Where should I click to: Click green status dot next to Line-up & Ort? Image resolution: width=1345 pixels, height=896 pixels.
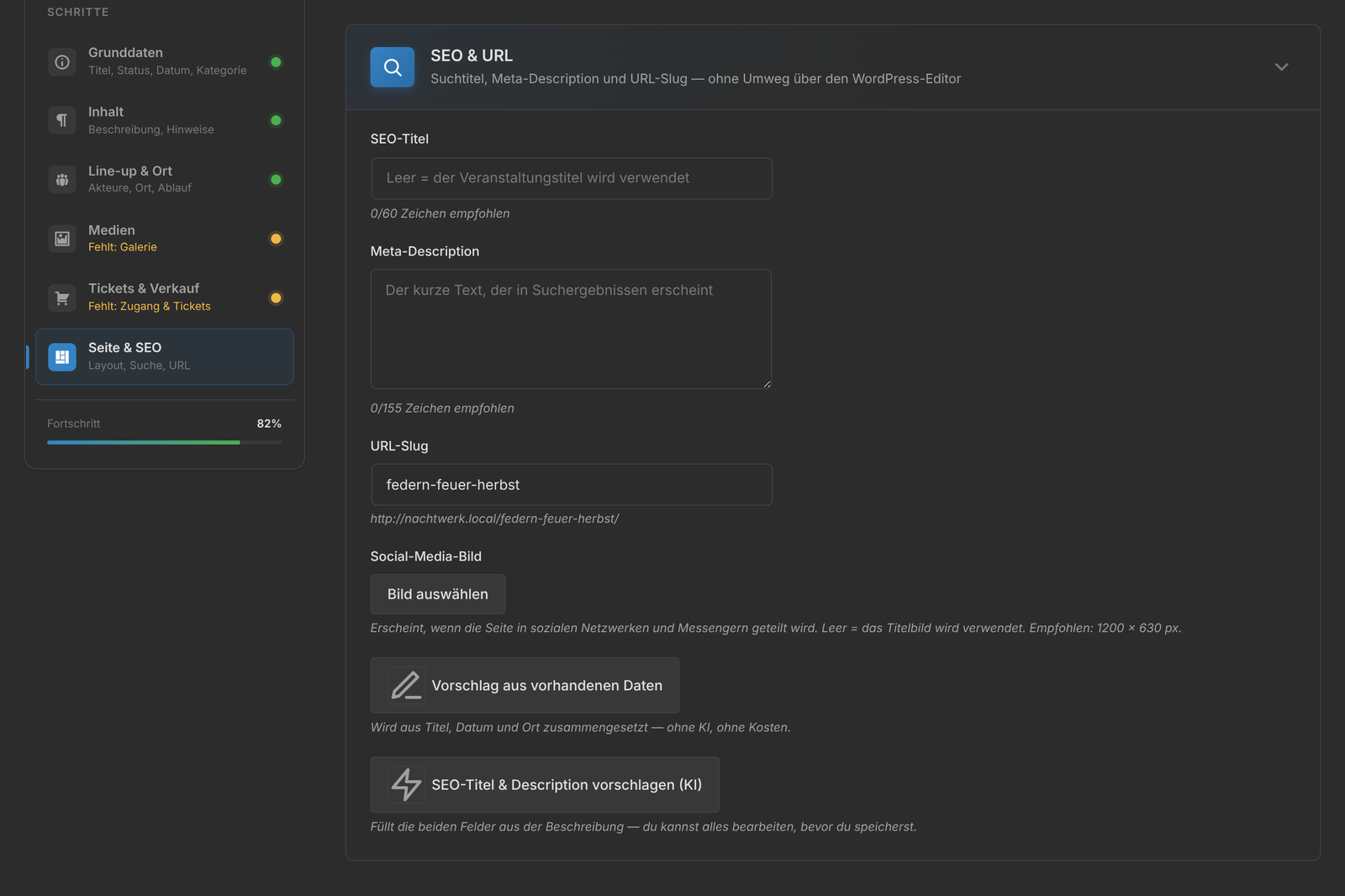[x=276, y=179]
